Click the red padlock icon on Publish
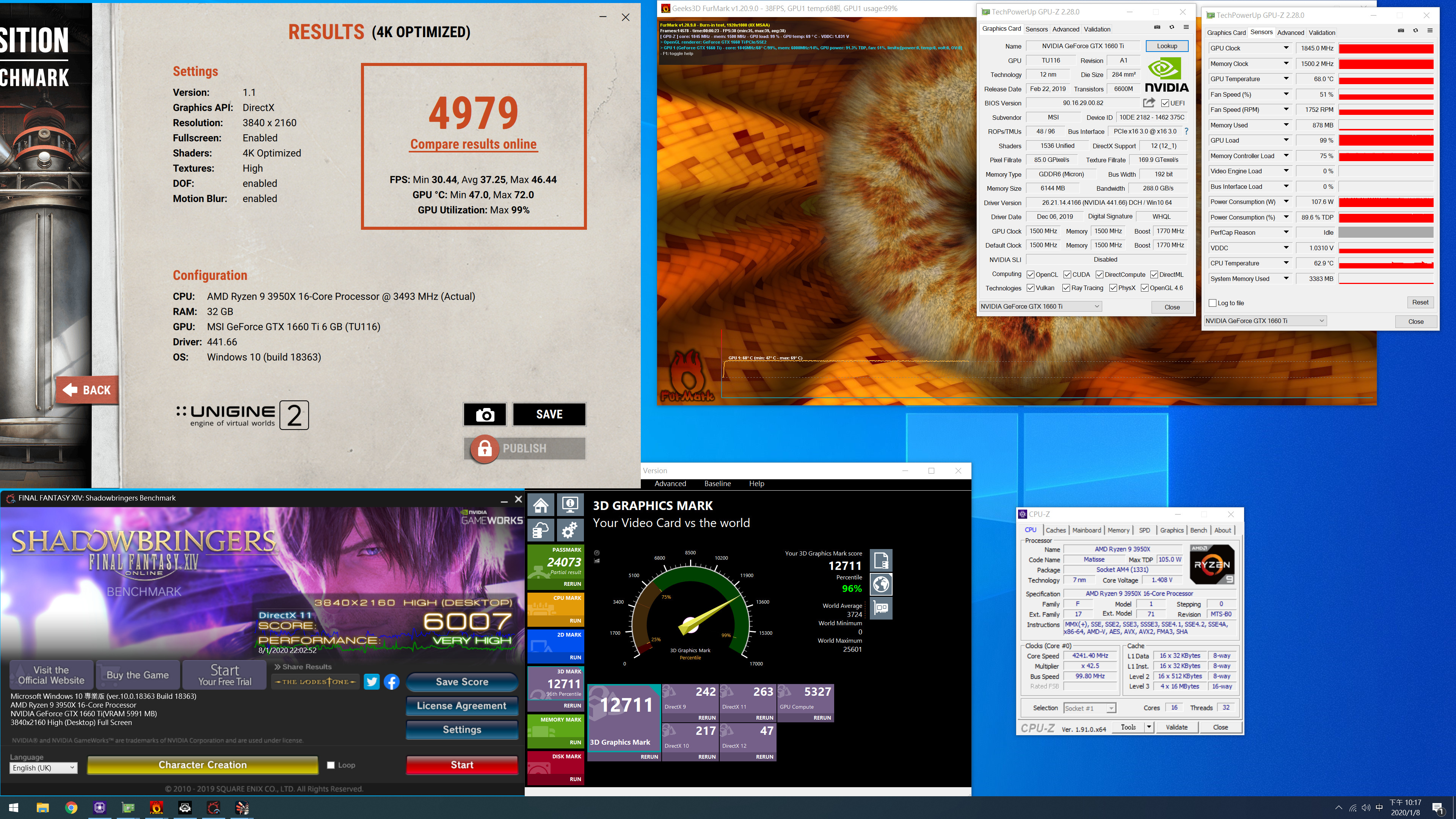1456x819 pixels. click(485, 449)
